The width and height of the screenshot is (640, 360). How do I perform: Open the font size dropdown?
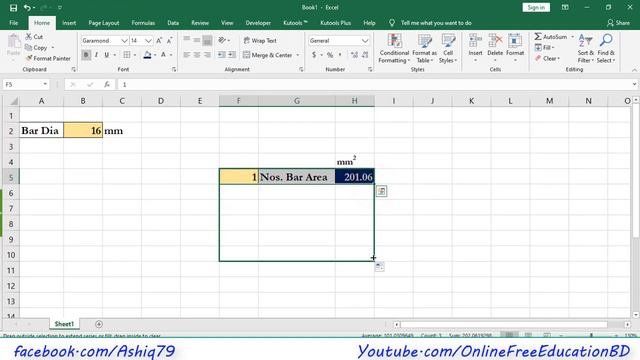click(x=148, y=40)
